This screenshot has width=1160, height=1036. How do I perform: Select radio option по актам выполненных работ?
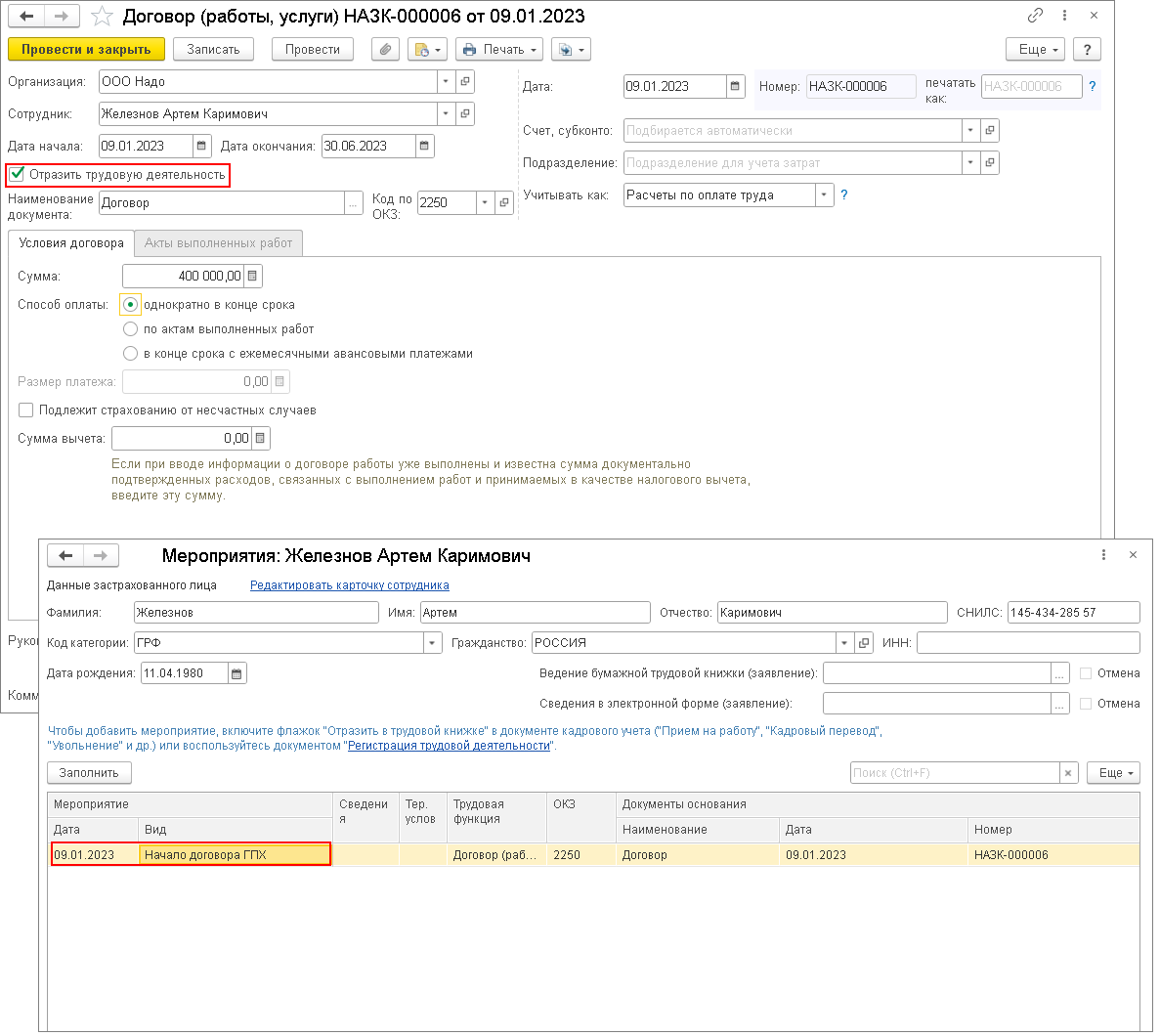pyautogui.click(x=130, y=329)
